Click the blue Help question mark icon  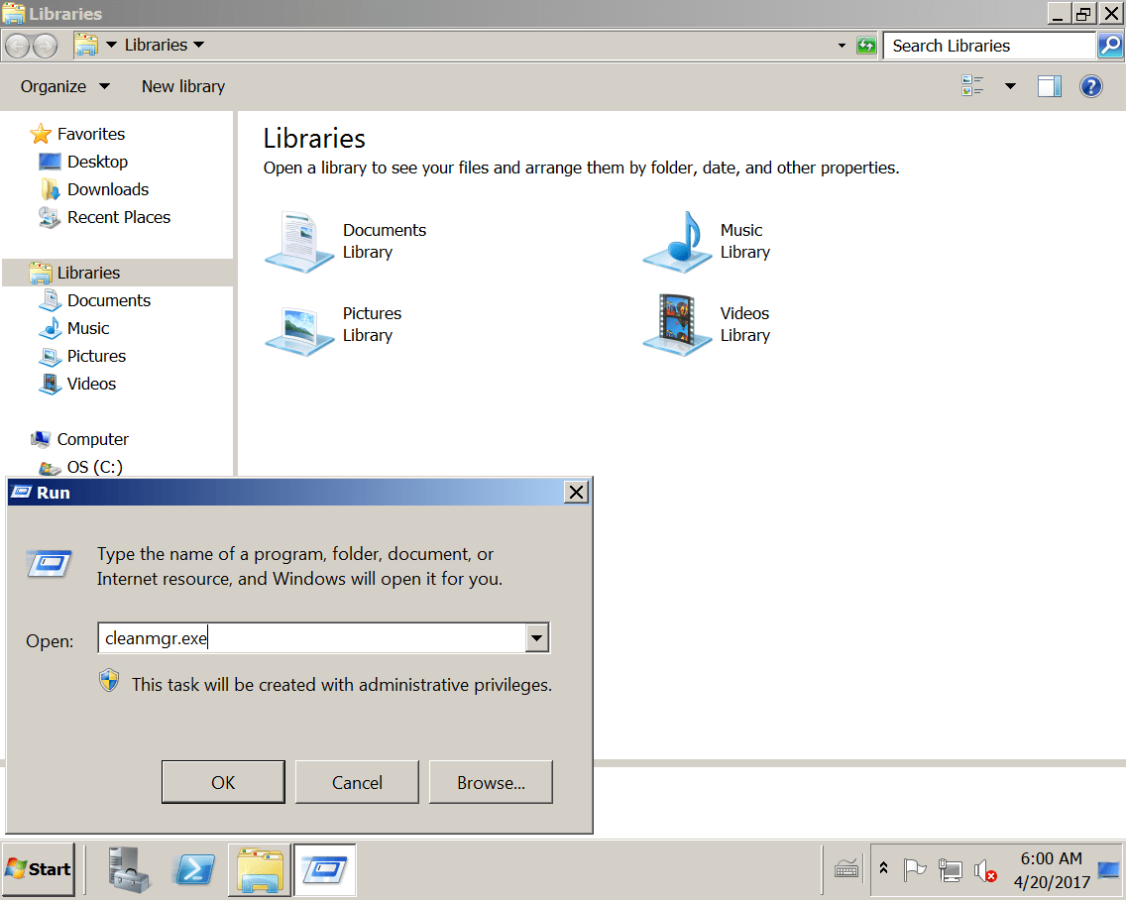(x=1090, y=86)
